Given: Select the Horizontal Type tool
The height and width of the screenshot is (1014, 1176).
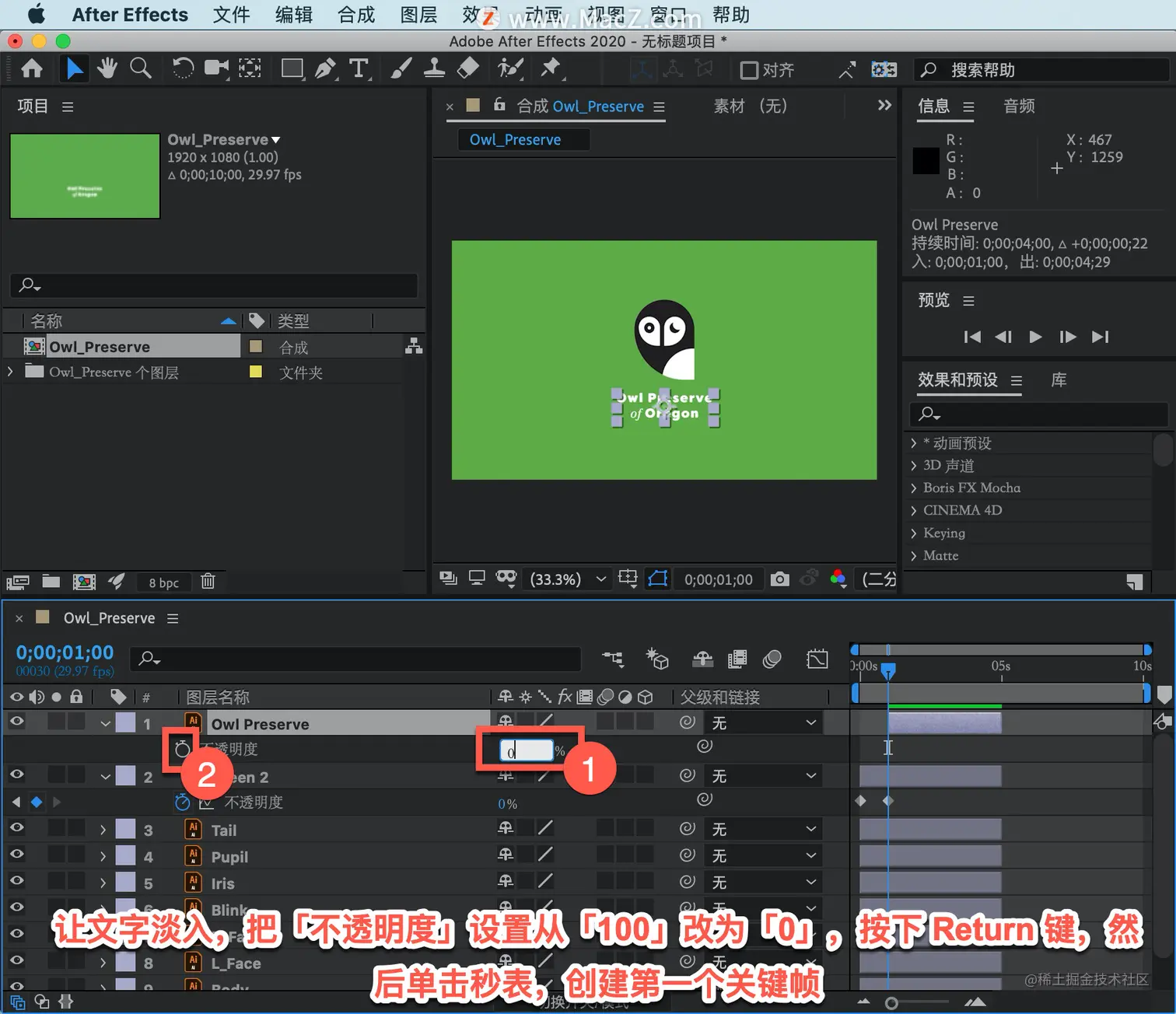Looking at the screenshot, I should coord(359,69).
